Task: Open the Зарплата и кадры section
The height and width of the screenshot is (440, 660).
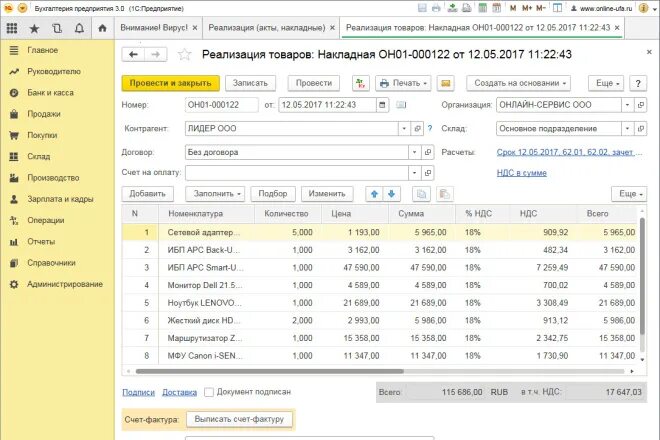Action: pyautogui.click(x=60, y=199)
